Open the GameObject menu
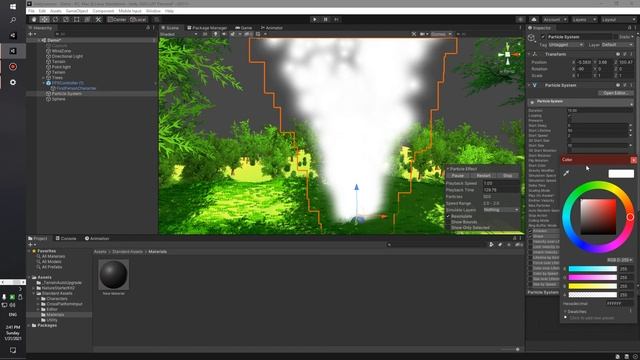This screenshot has height=360, width=640. pyautogui.click(x=77, y=11)
